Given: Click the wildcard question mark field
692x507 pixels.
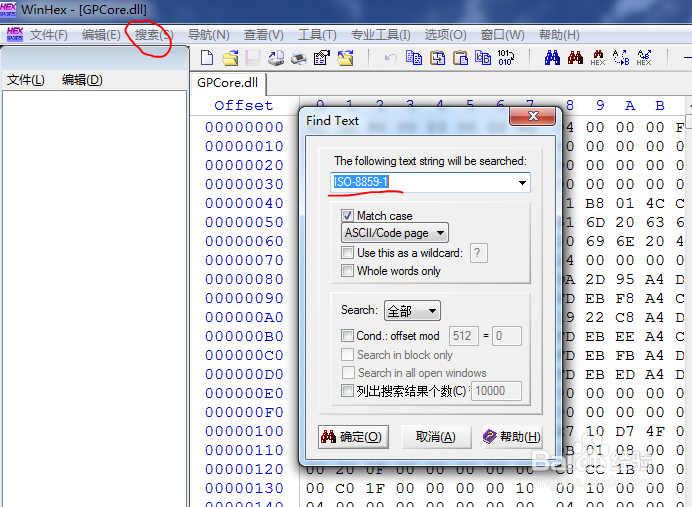Looking at the screenshot, I should coord(479,253).
